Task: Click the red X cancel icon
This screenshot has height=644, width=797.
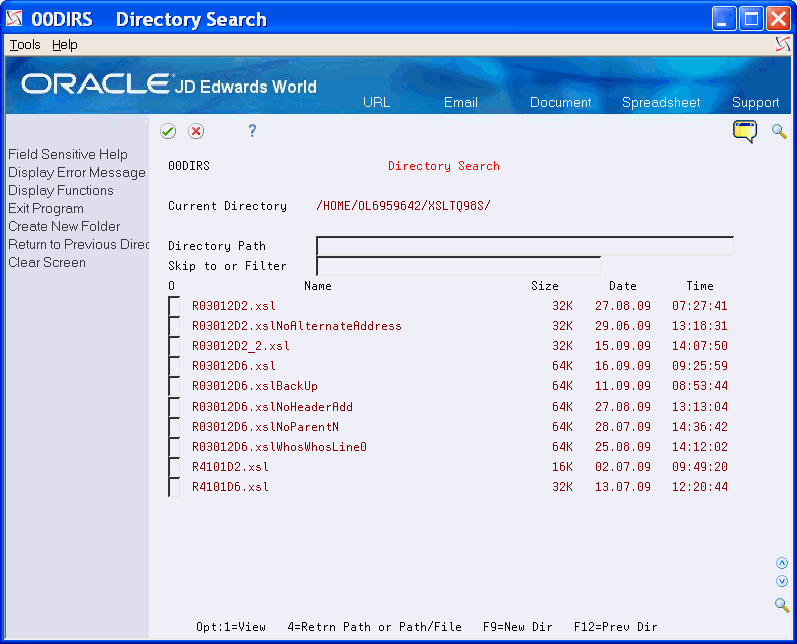Action: [x=196, y=131]
